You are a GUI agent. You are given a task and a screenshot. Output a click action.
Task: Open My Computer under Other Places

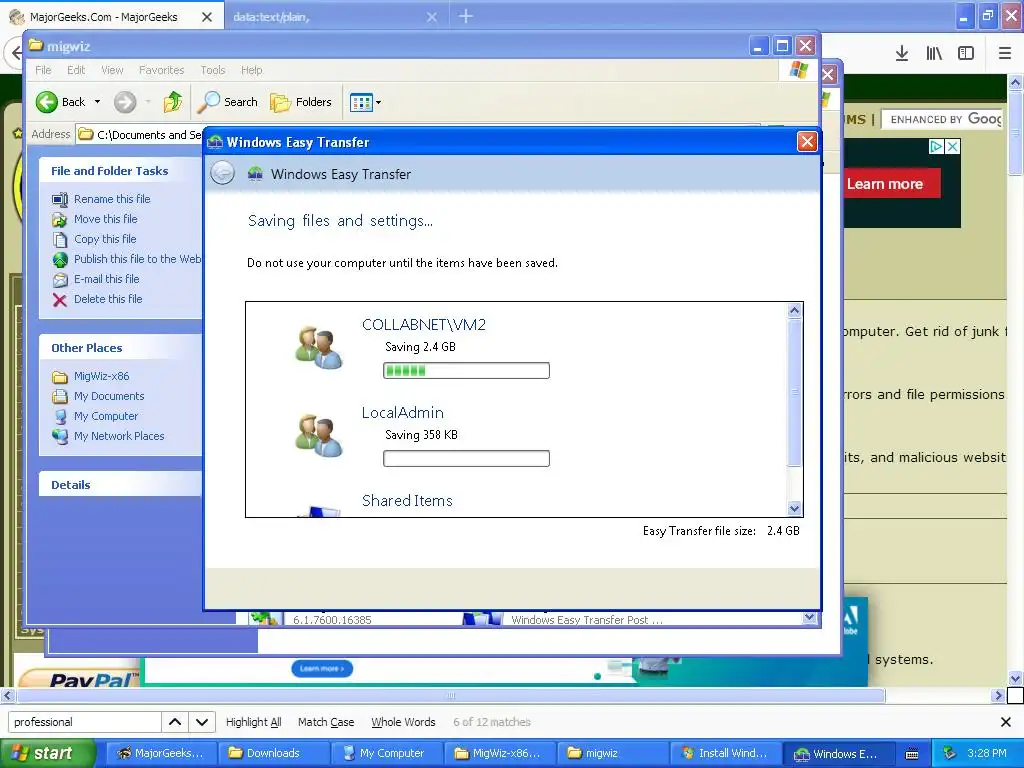106,416
